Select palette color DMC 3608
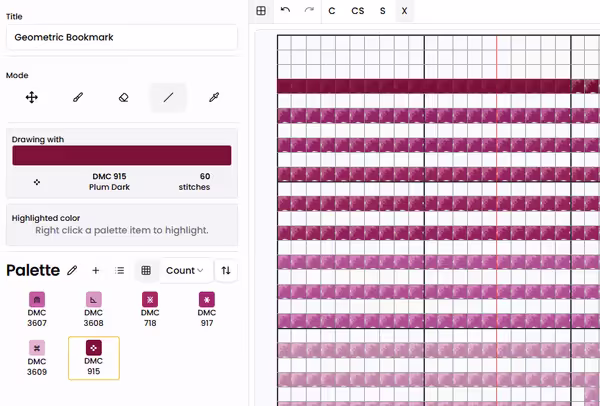Viewport: 600px width, 406px height. click(93, 309)
